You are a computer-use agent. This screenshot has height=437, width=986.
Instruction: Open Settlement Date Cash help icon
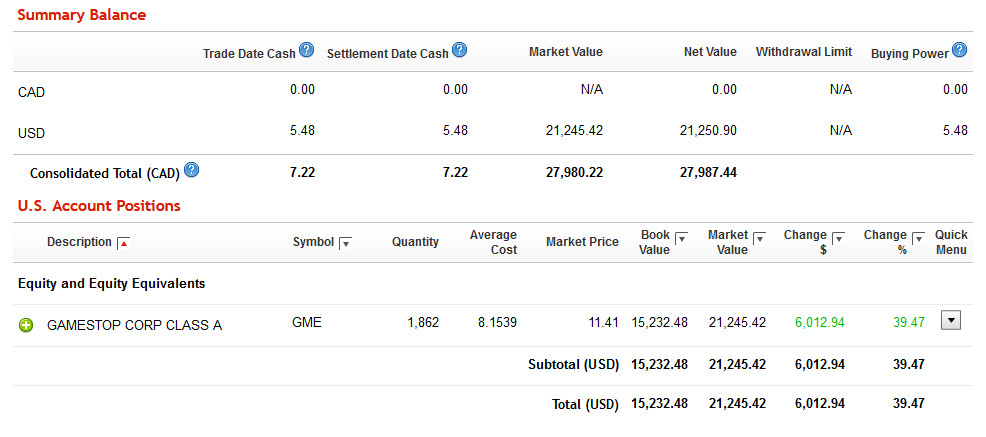coord(460,50)
